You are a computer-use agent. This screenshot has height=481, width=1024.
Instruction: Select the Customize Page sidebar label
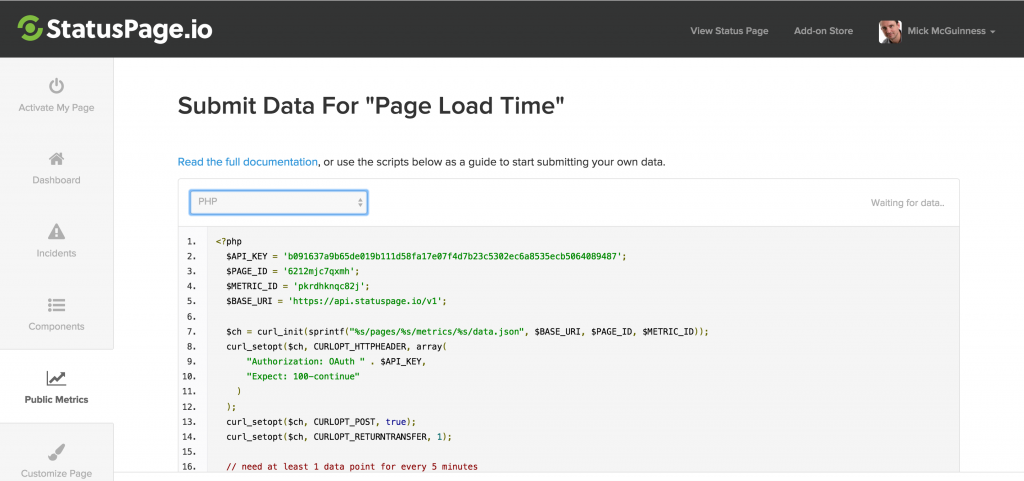pos(56,473)
